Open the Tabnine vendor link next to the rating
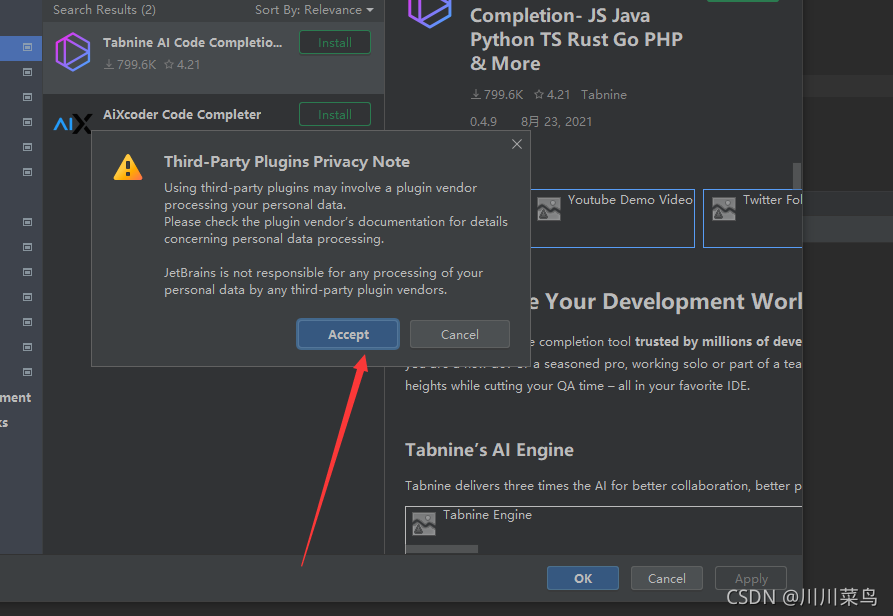This screenshot has width=893, height=616. [604, 95]
